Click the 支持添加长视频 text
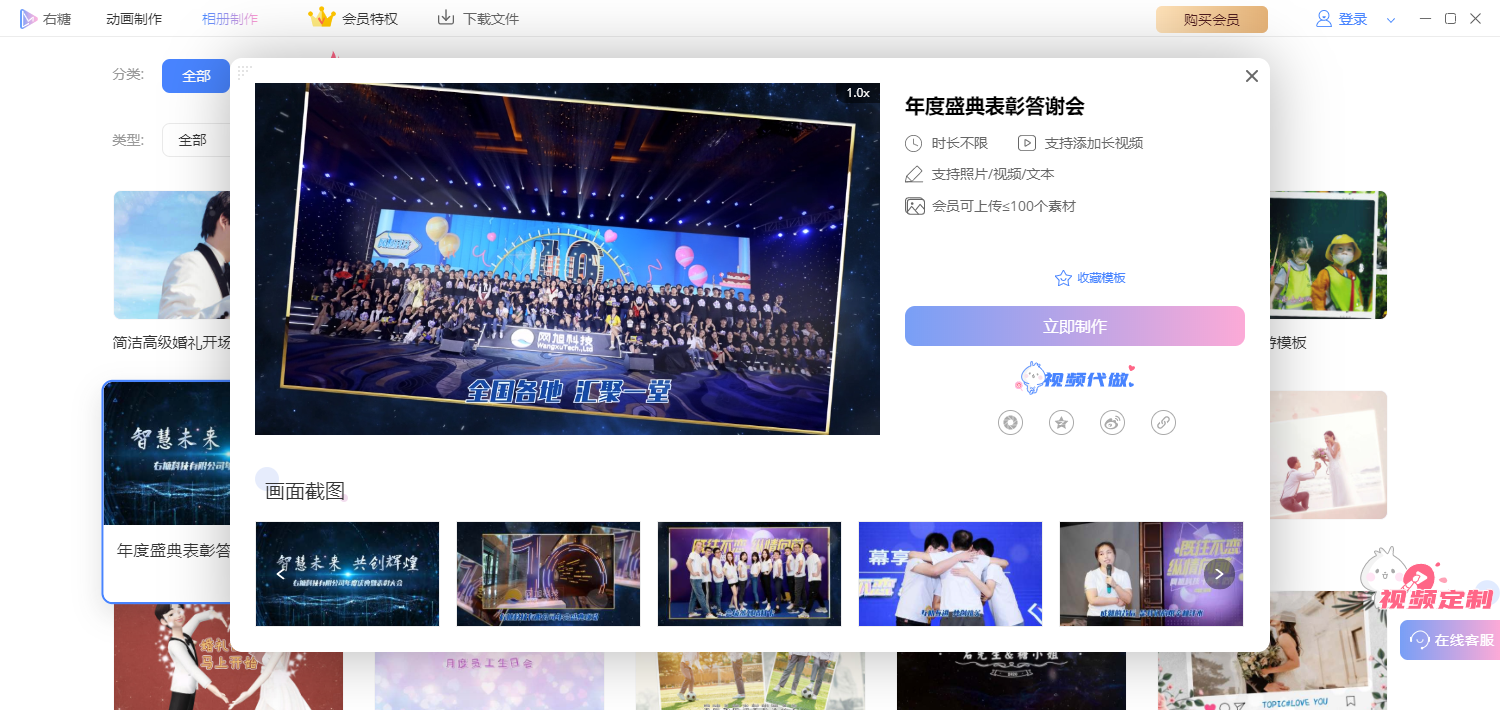The width and height of the screenshot is (1500, 710). (1093, 143)
